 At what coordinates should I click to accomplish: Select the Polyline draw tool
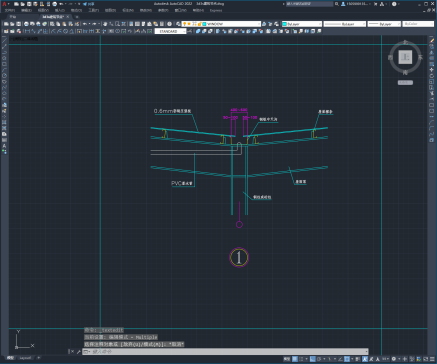[5, 52]
